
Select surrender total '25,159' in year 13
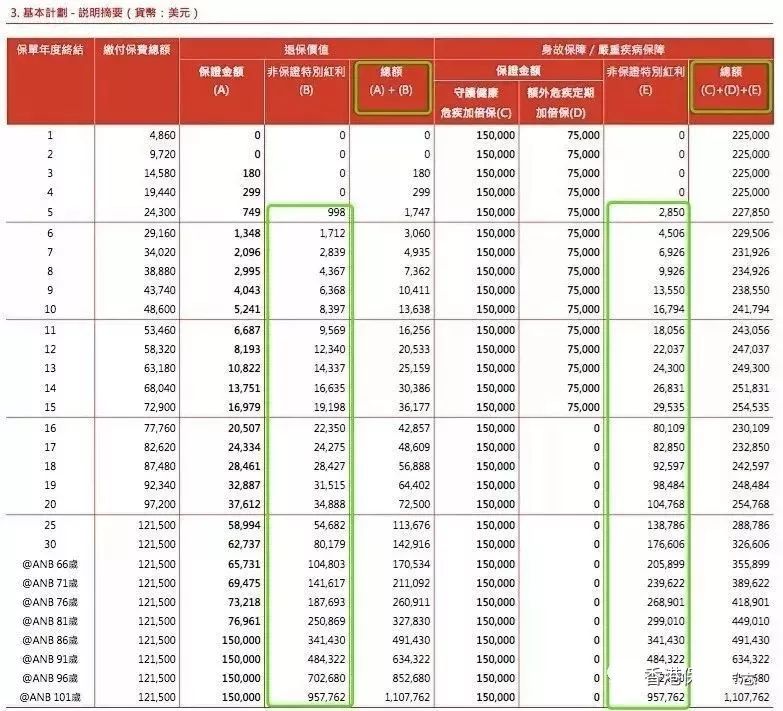[x=414, y=368]
